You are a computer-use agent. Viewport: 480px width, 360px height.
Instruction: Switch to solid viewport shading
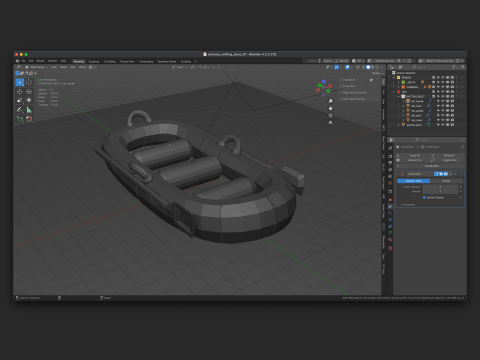pos(368,67)
